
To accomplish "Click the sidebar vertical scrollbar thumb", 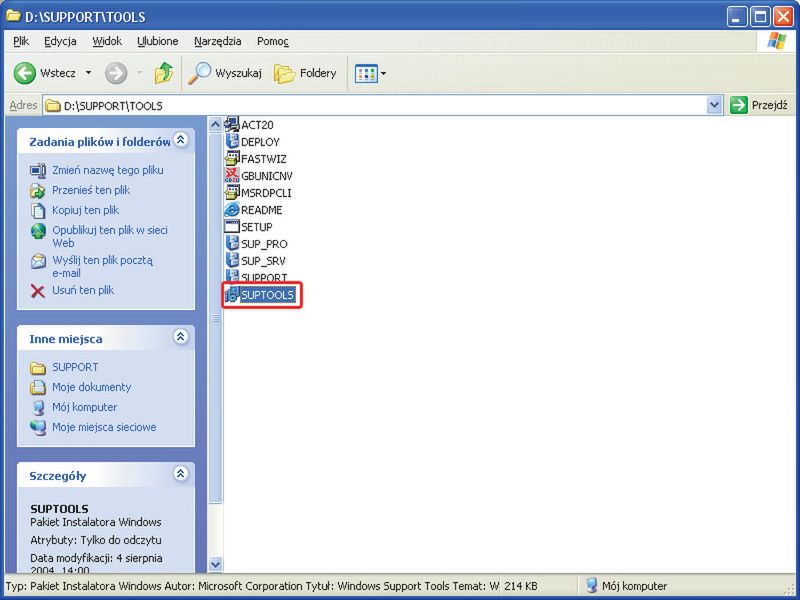I will pos(215,318).
